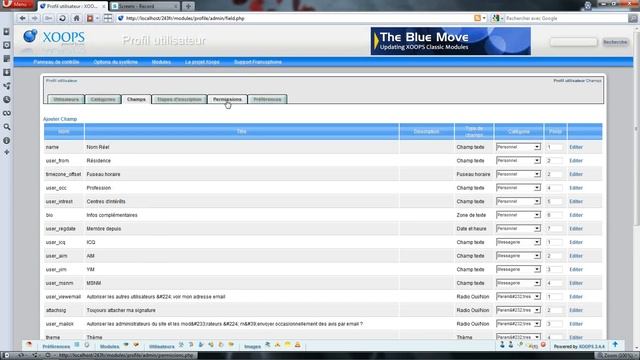Click the weight field for user_aim row
This screenshot has width=640, height=360.
pyautogui.click(x=555, y=256)
